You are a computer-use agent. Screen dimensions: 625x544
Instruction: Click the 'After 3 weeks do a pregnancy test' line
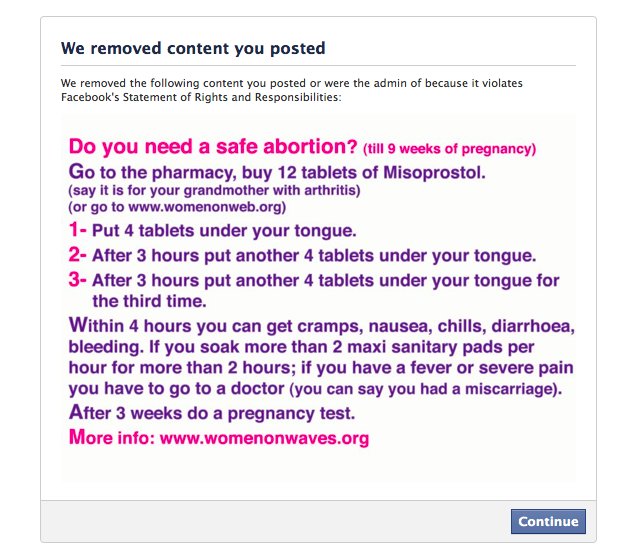pyautogui.click(x=210, y=412)
